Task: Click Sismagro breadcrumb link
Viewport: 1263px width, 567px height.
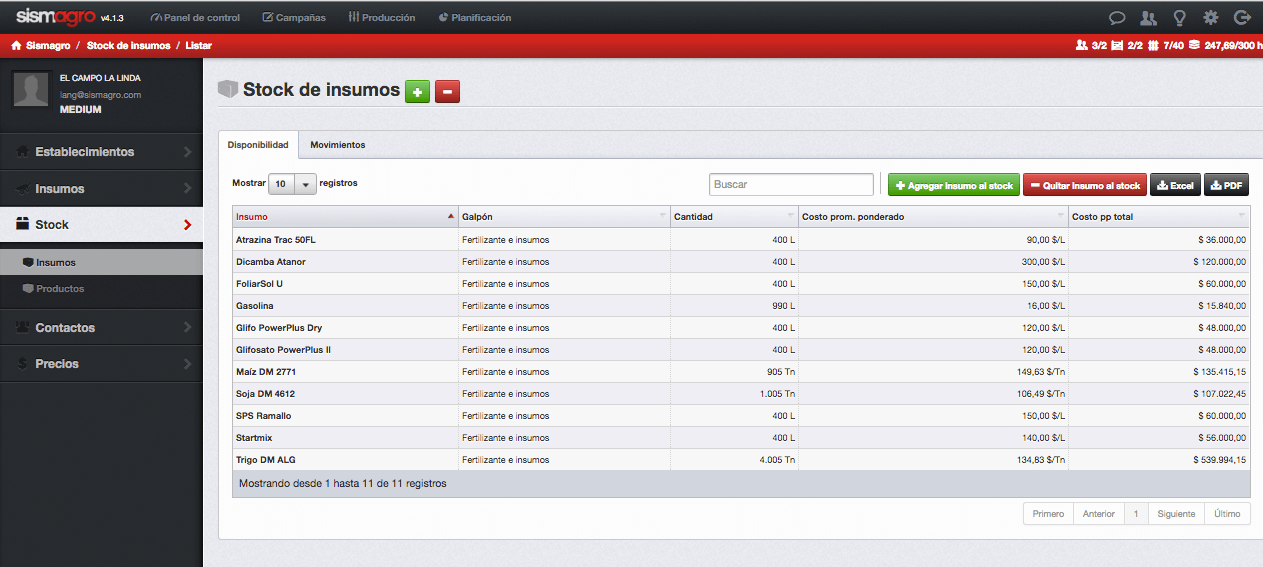Action: point(47,45)
